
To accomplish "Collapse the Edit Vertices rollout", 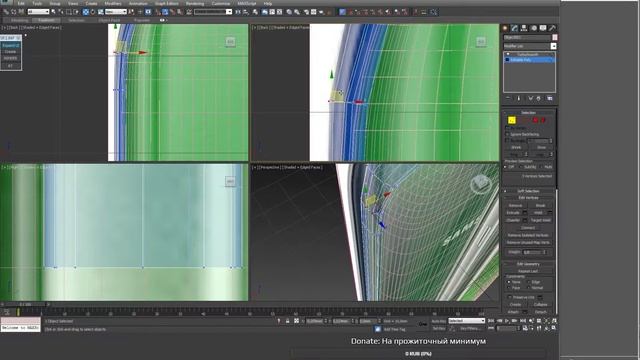I will 529,198.
